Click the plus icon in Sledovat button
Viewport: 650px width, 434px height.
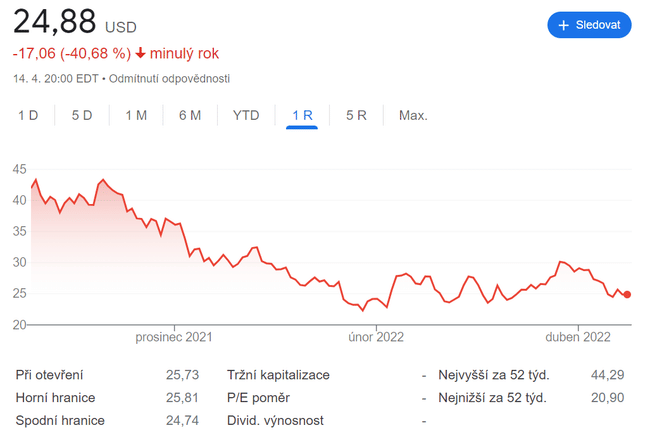564,25
